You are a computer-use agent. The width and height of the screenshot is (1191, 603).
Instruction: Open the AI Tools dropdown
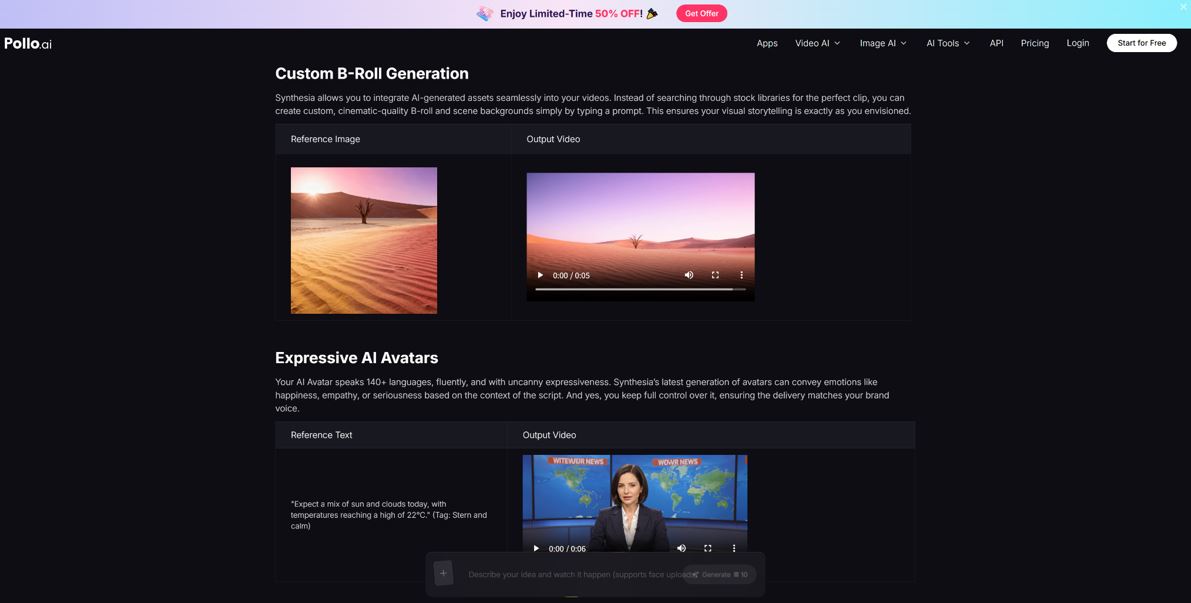coord(947,43)
